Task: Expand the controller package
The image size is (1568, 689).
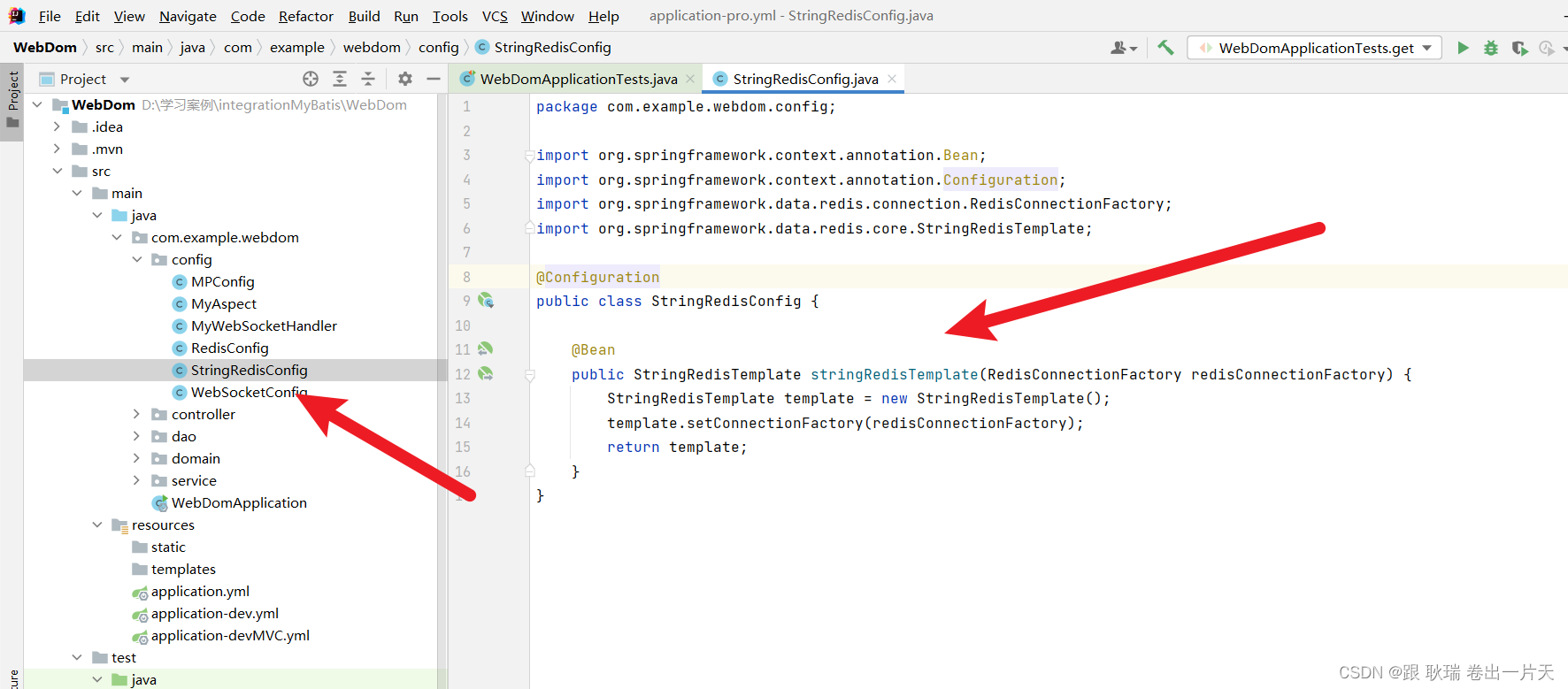Action: (x=136, y=414)
